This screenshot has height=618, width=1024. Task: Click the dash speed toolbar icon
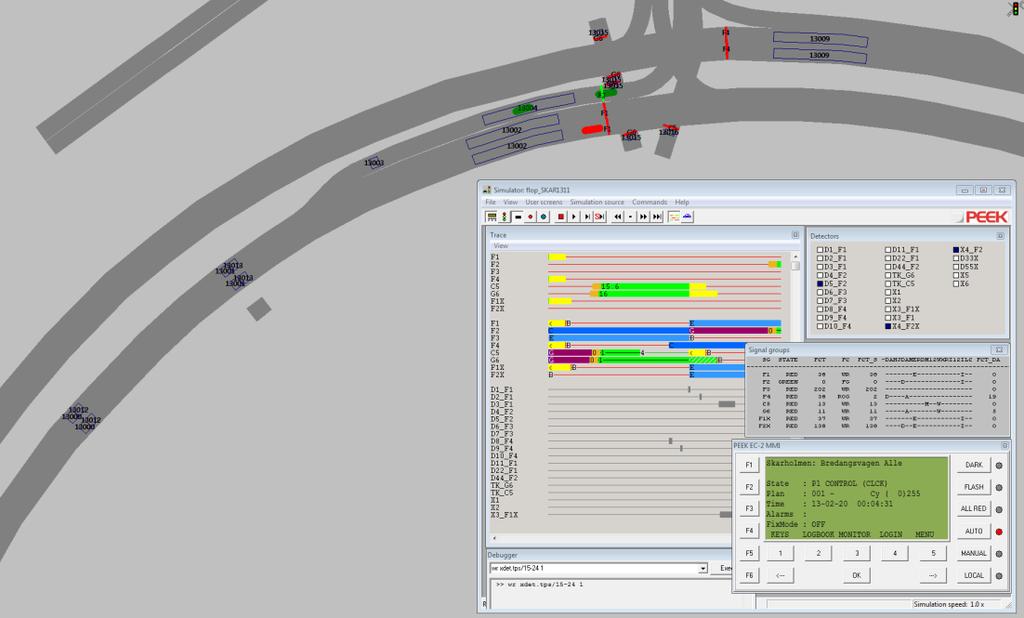(x=630, y=217)
